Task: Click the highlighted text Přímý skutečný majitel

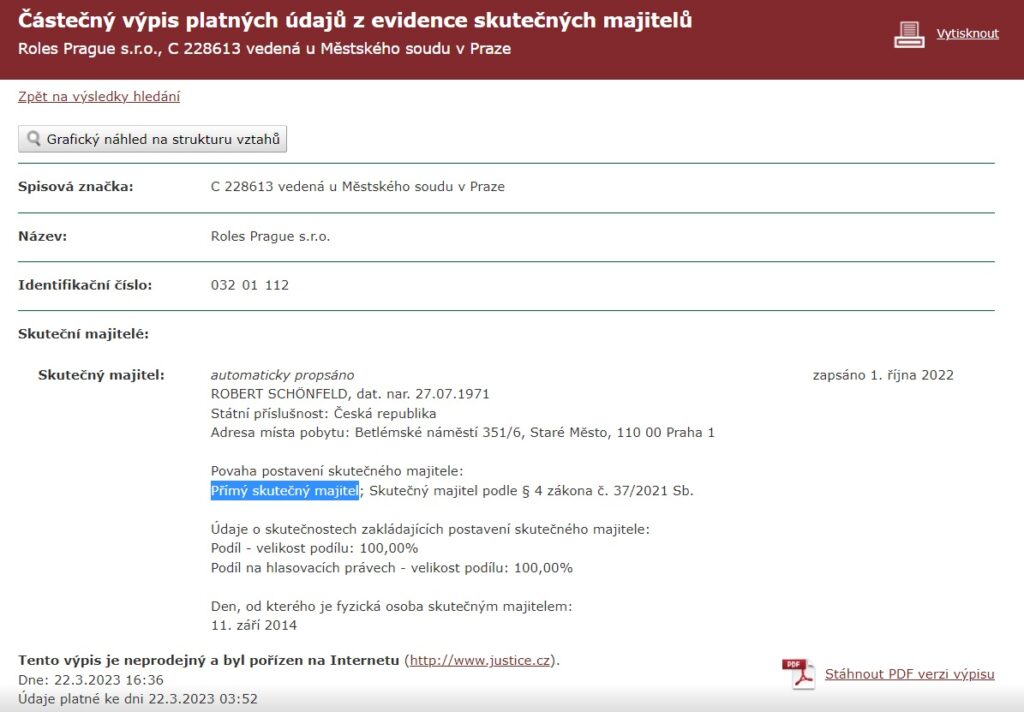Action: pos(284,491)
